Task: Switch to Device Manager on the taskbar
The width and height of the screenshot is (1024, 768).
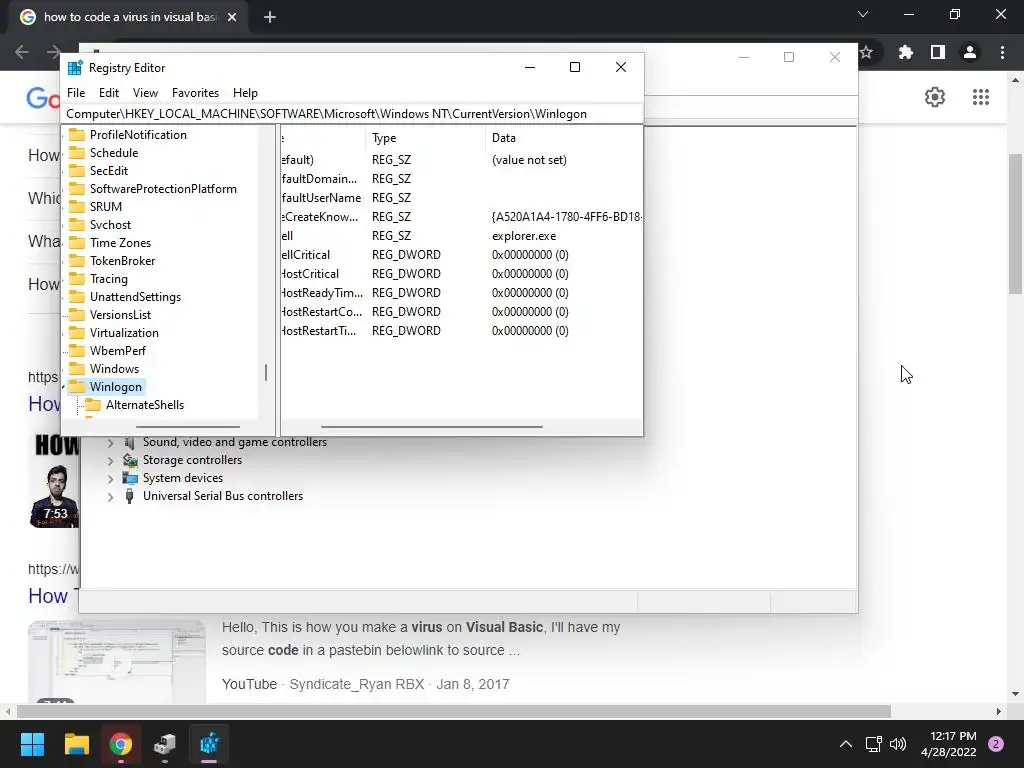Action: 165,744
